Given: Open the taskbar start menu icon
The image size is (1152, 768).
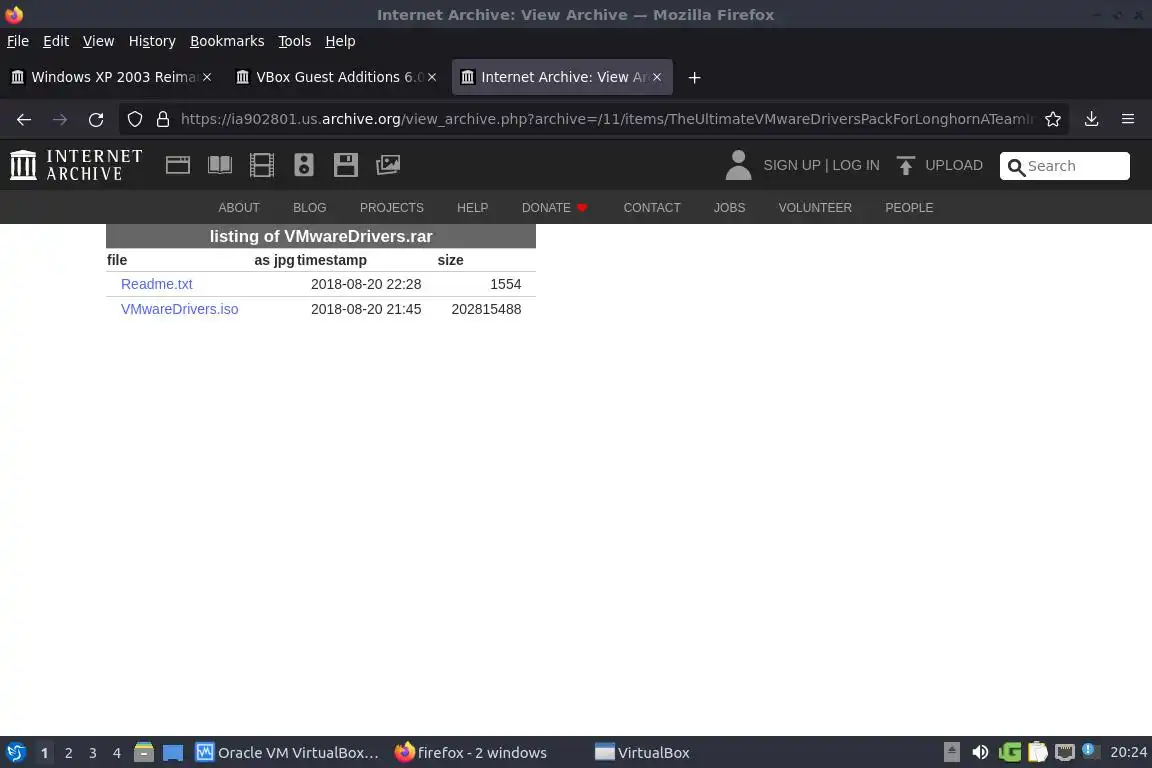Looking at the screenshot, I should coord(15,753).
